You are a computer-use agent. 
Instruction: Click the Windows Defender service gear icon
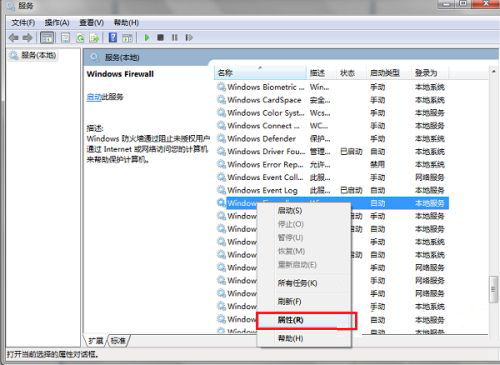coord(221,138)
